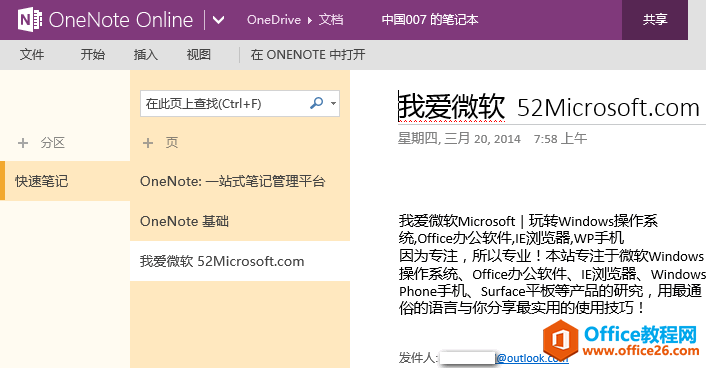Open the 文件 menu
Image resolution: width=706 pixels, height=368 pixels.
tap(32, 55)
